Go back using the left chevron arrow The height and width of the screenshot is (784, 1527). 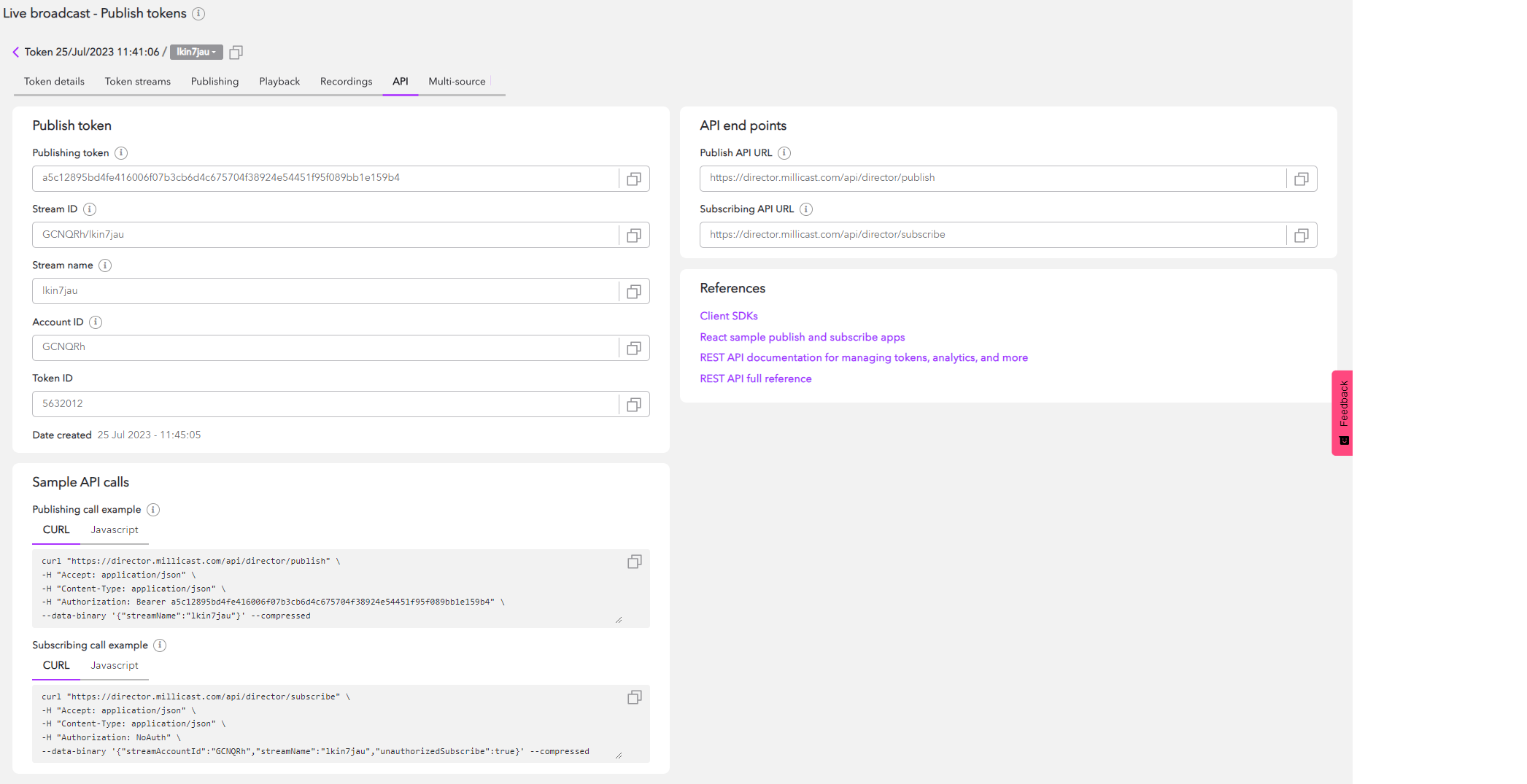pos(16,52)
